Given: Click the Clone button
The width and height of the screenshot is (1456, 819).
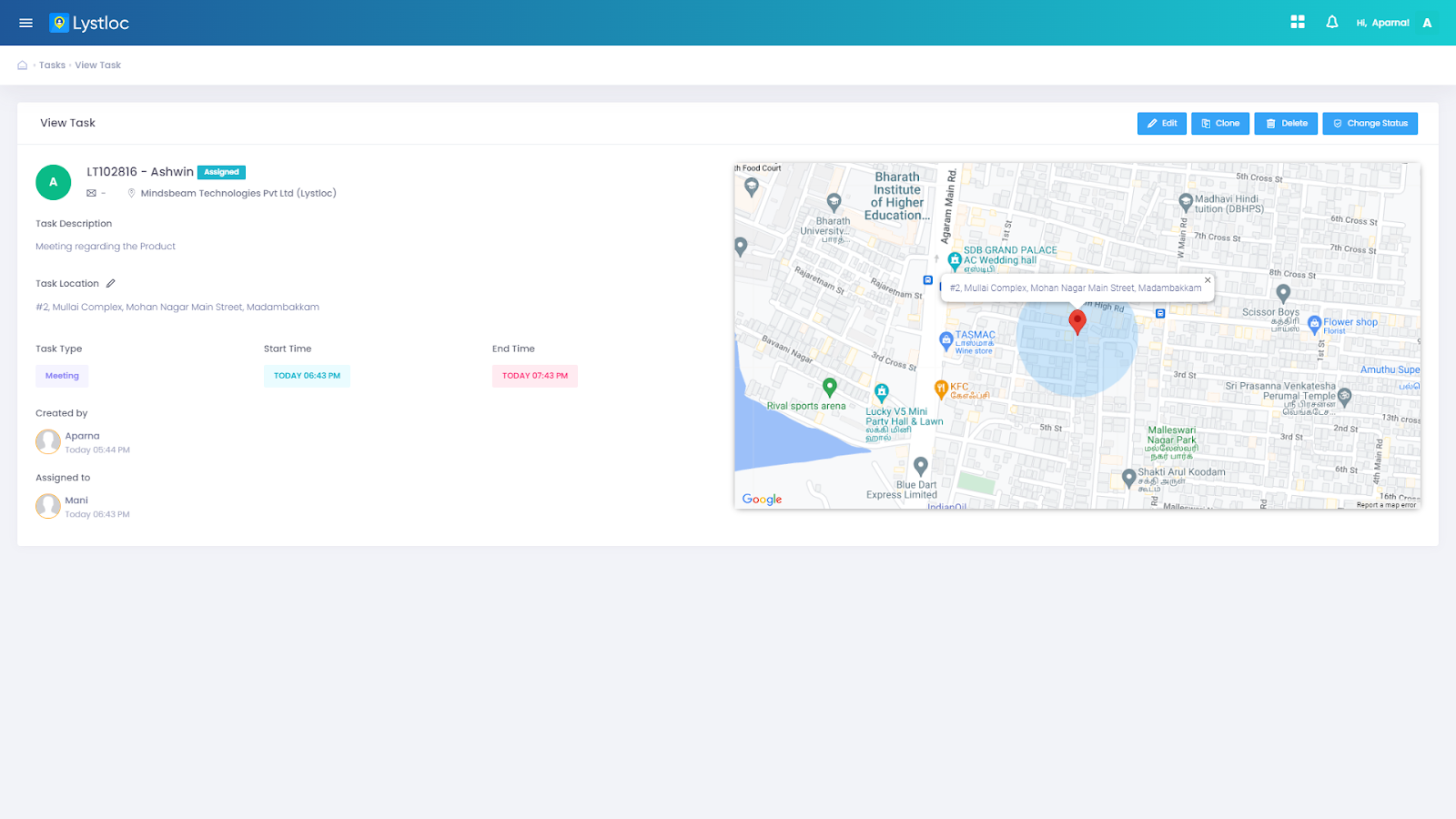Looking at the screenshot, I should coord(1220,124).
